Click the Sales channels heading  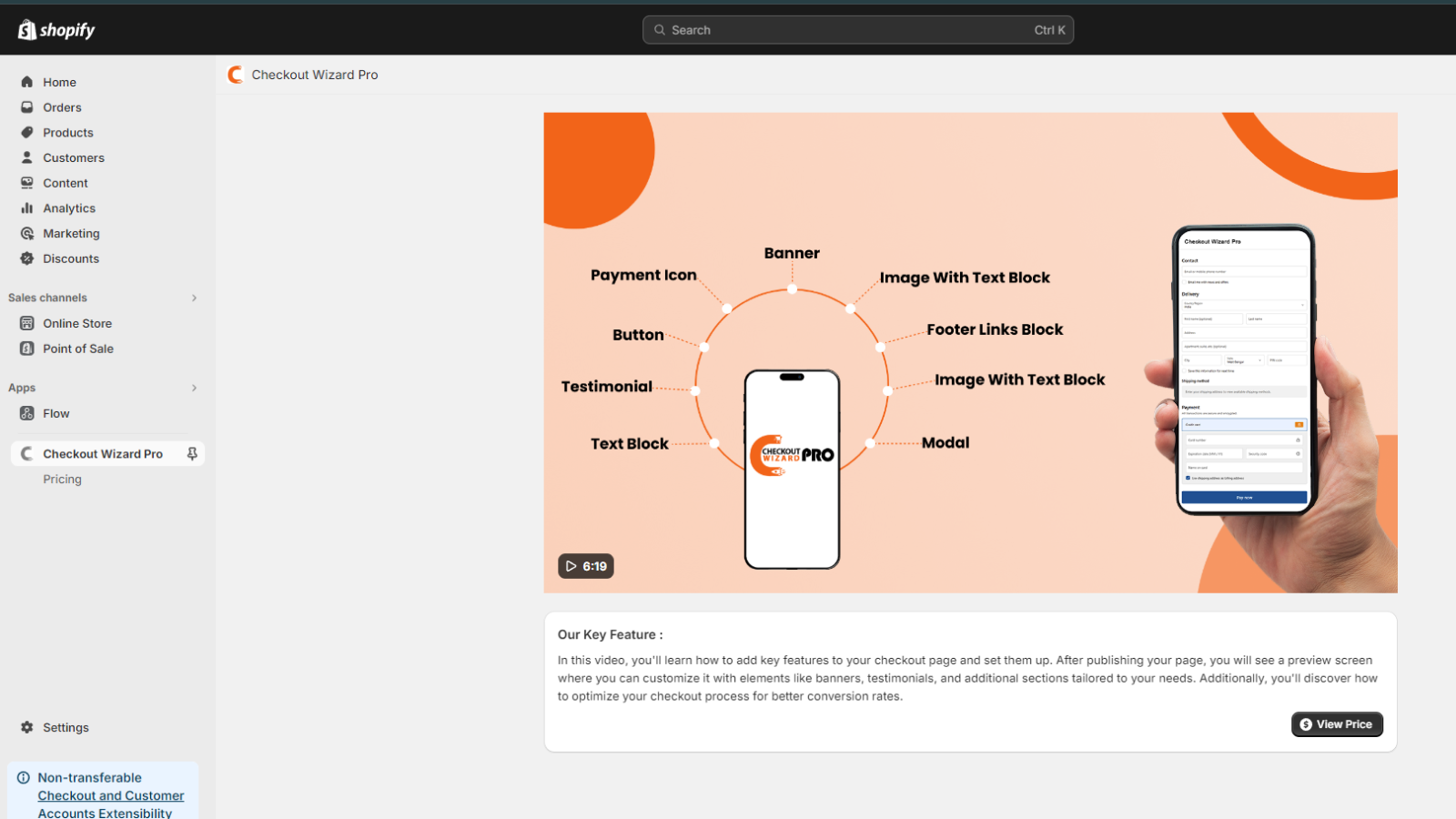(47, 298)
